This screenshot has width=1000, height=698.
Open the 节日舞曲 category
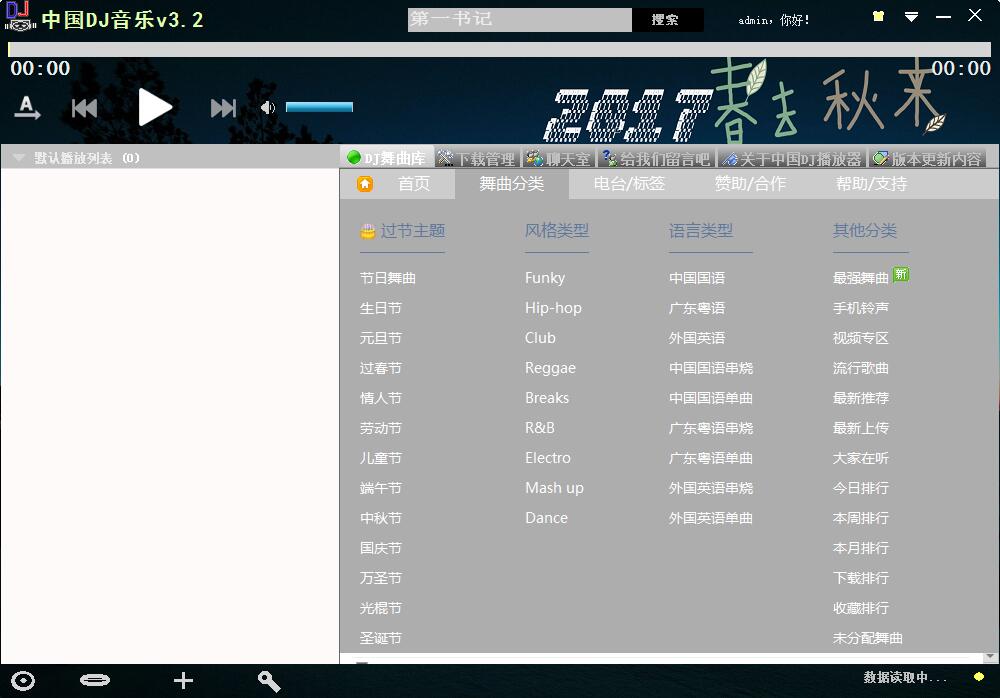[388, 278]
